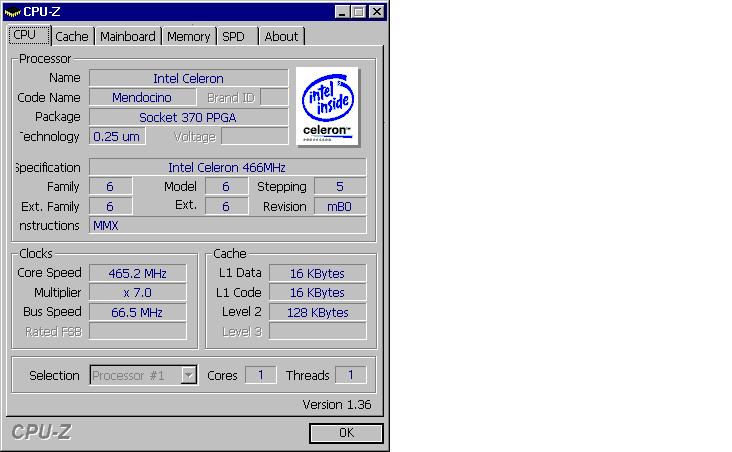Click the Package value Socket 370 PPGA
The width and height of the screenshot is (732, 452).
tap(189, 117)
